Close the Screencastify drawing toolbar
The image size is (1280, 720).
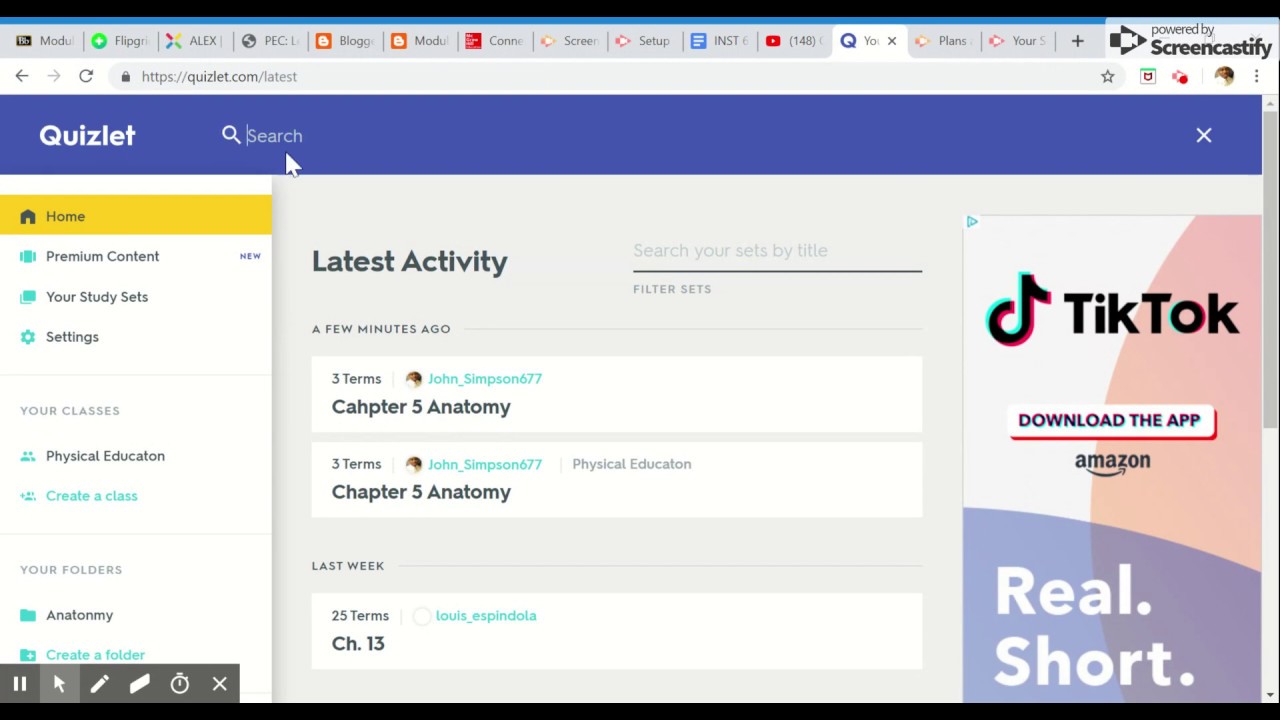coord(220,684)
